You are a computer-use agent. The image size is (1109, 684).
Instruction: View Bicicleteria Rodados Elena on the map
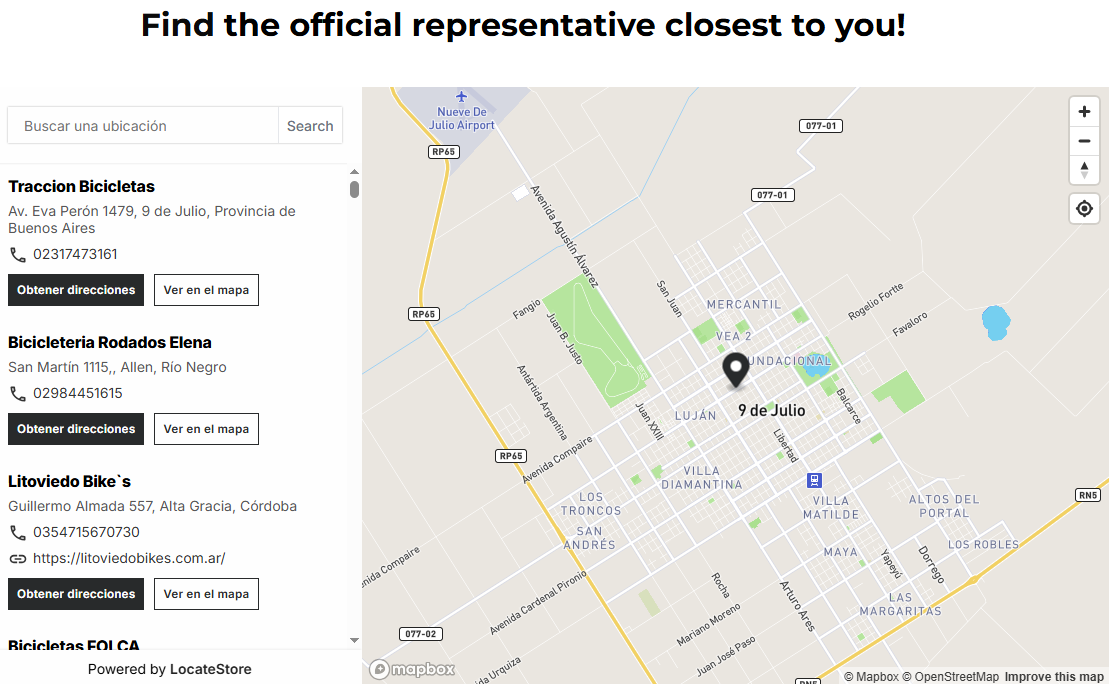pyautogui.click(x=206, y=429)
